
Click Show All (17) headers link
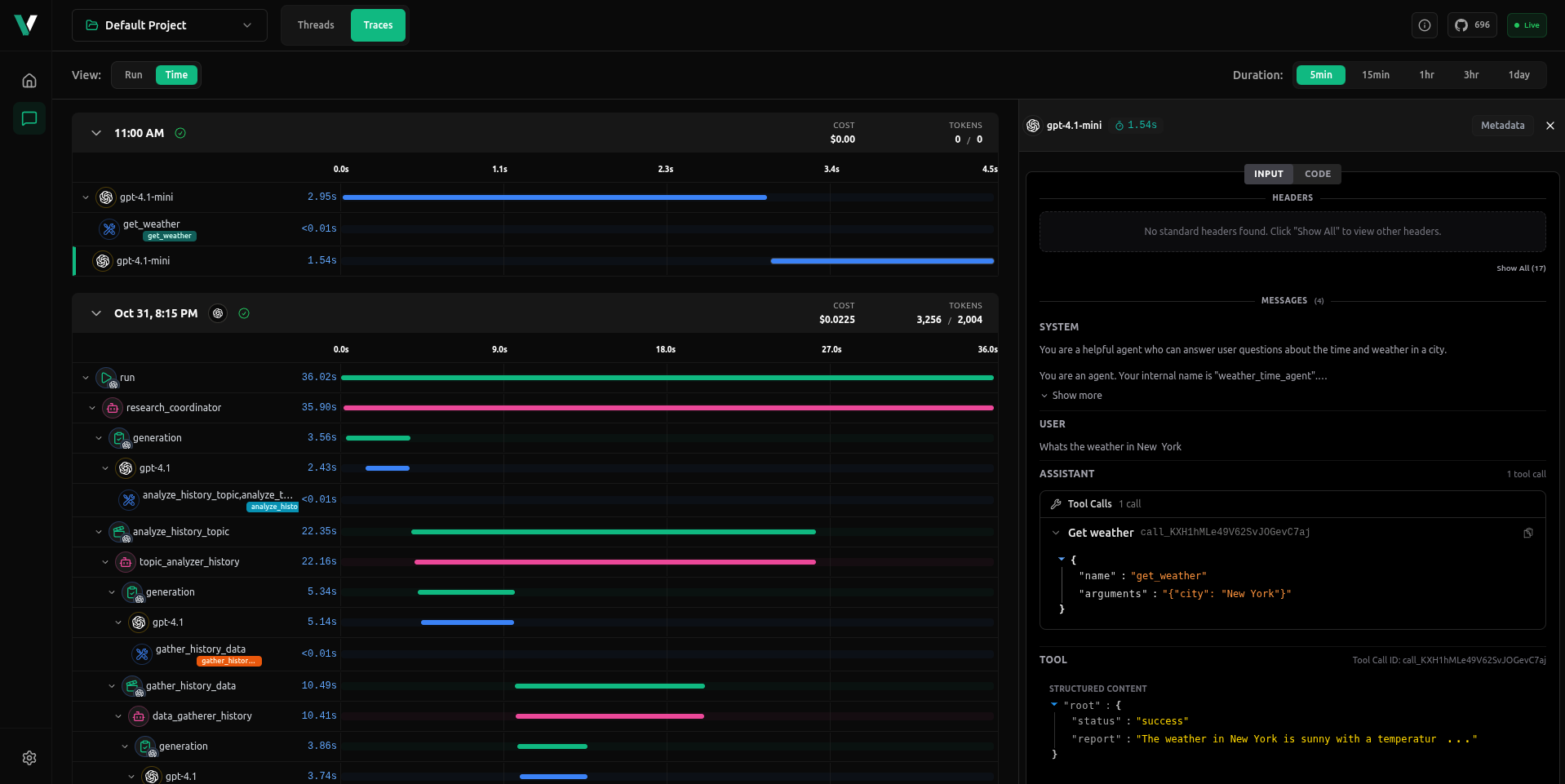(1520, 268)
